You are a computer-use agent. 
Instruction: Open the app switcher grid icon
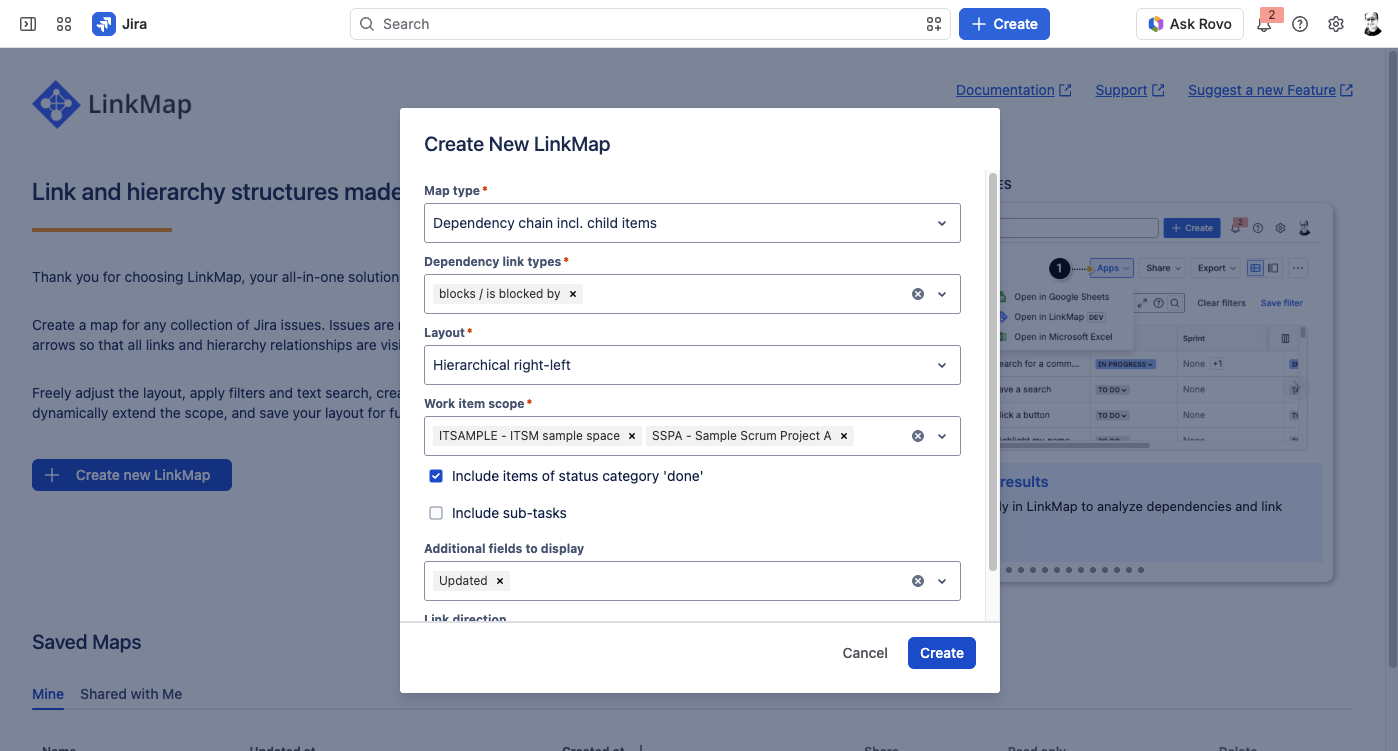click(64, 24)
